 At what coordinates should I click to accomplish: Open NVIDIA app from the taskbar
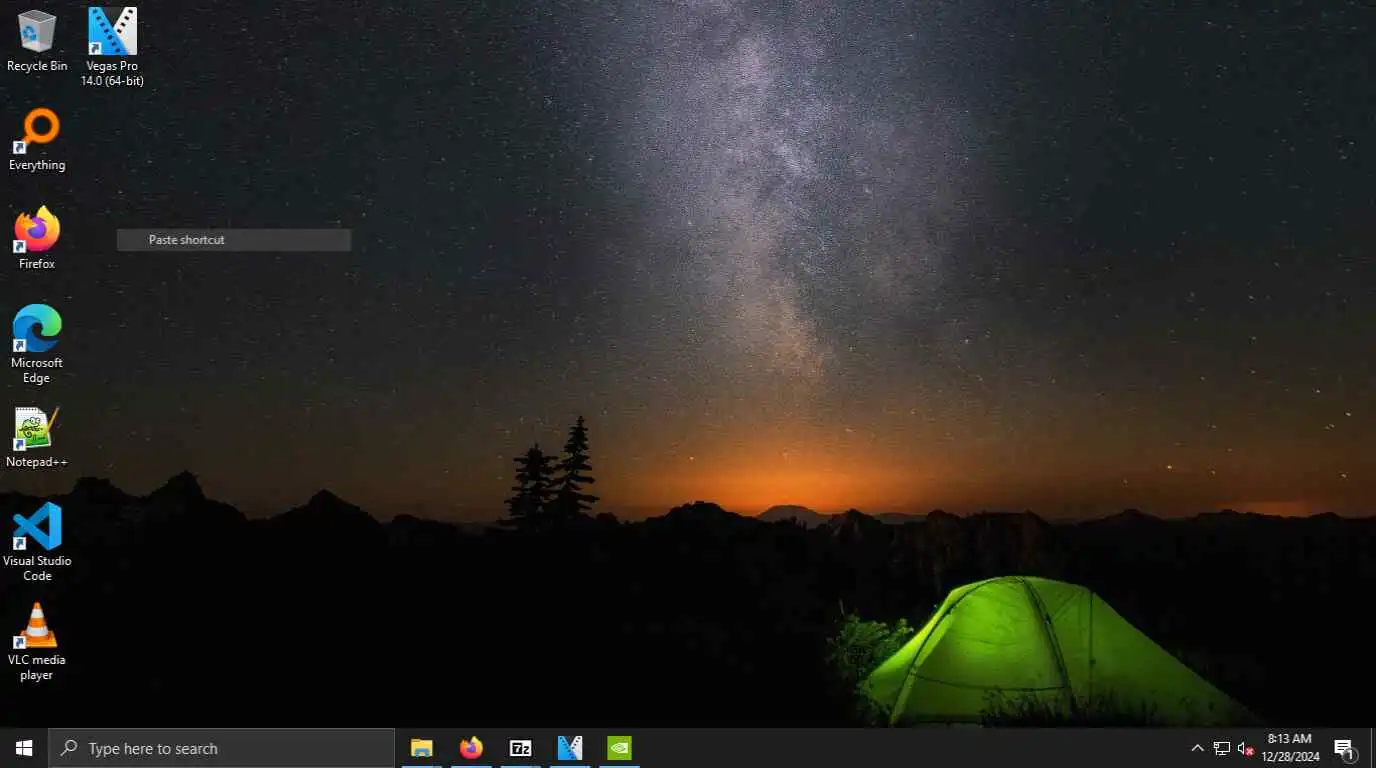coord(620,748)
